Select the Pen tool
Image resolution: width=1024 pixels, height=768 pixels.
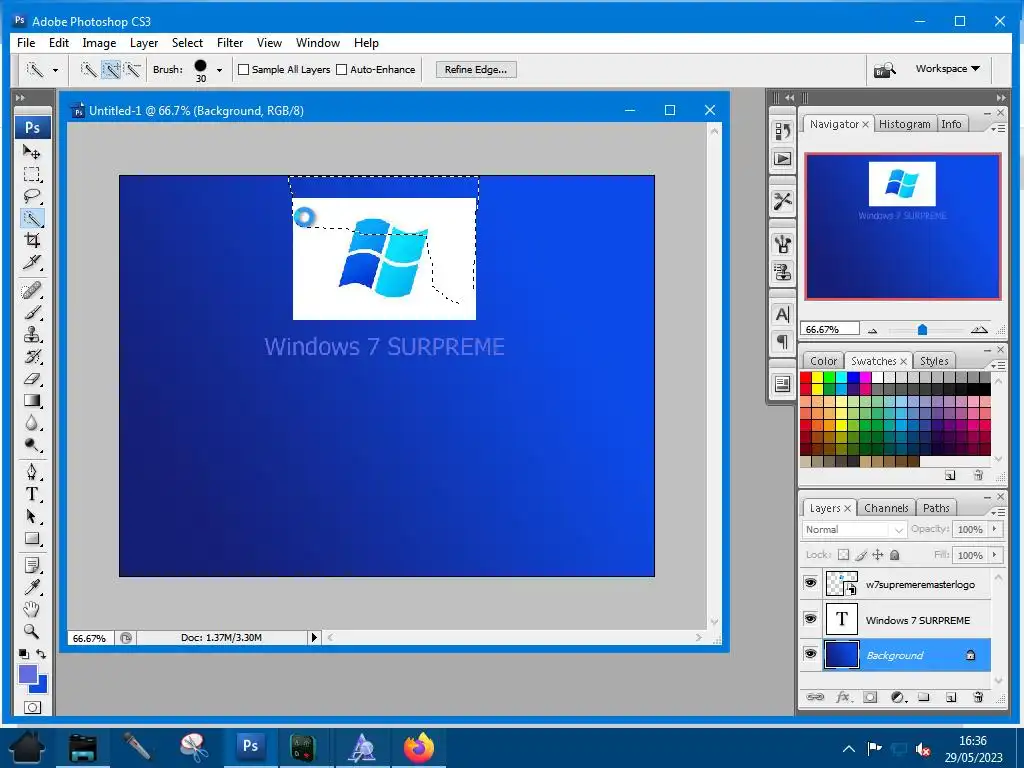[31, 472]
